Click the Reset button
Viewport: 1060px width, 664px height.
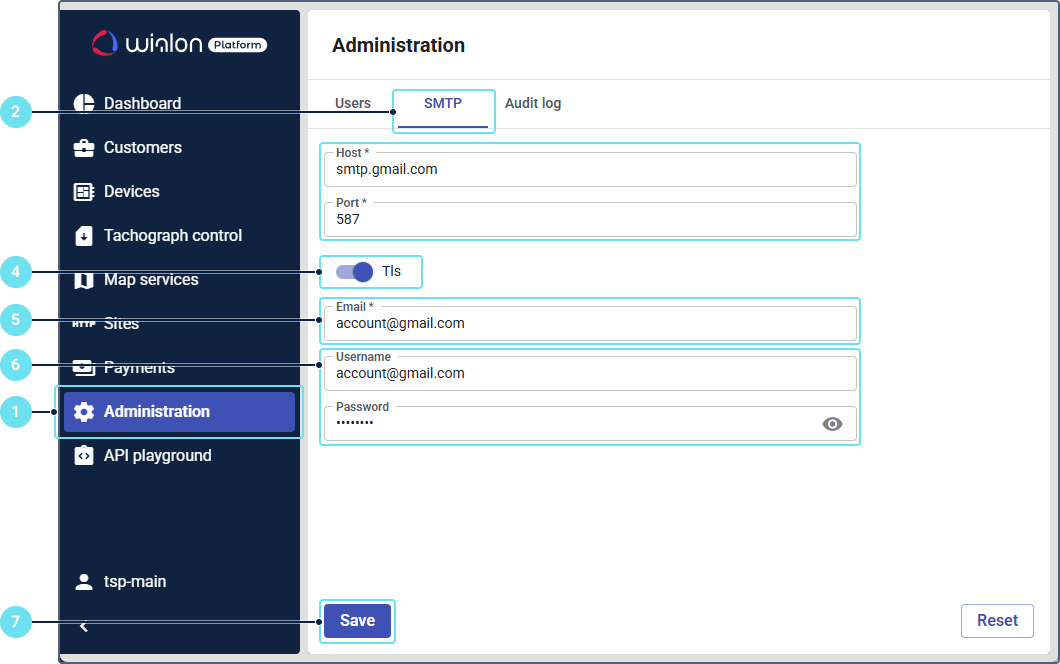pos(997,620)
